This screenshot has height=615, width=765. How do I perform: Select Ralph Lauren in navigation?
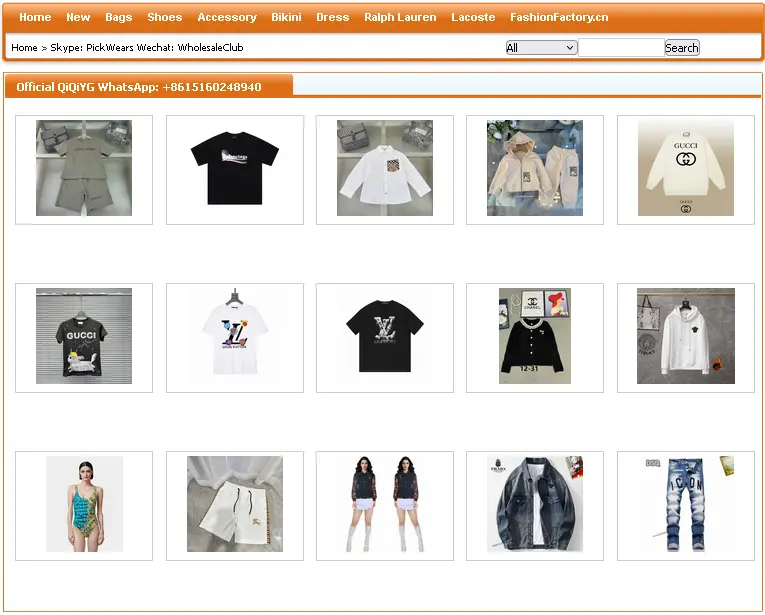[400, 17]
